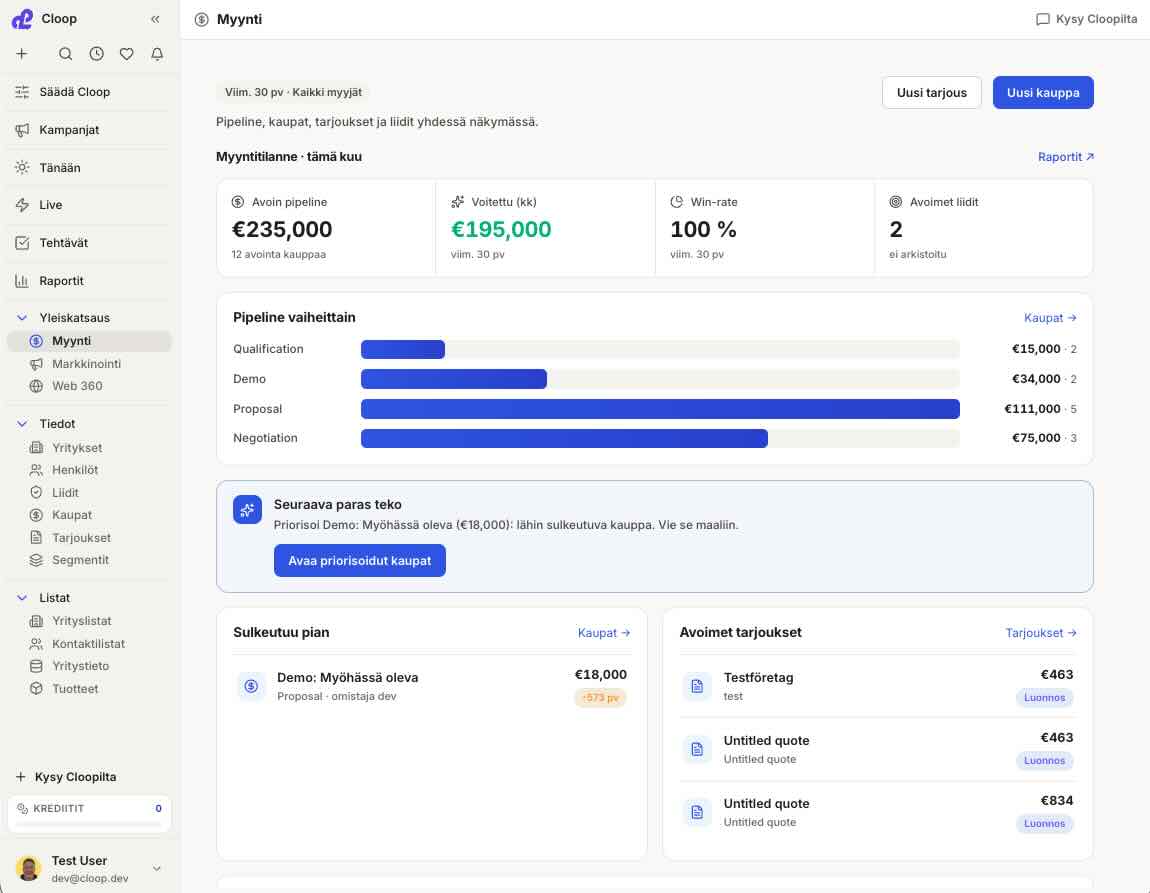Collapse the sidebar with the double-chevron icon
This screenshot has height=893, width=1150.
[155, 19]
